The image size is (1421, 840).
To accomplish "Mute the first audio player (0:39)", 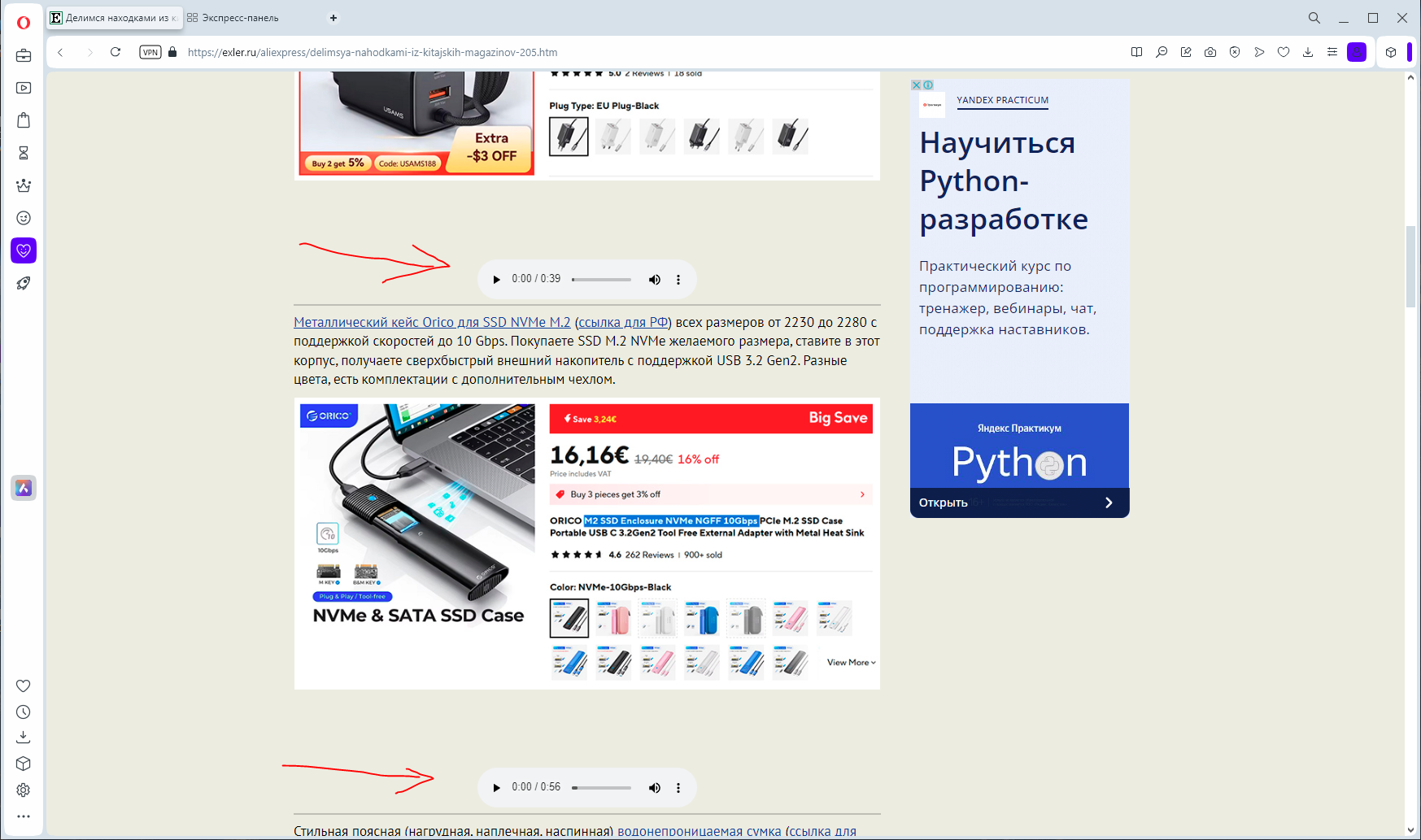I will click(x=654, y=280).
